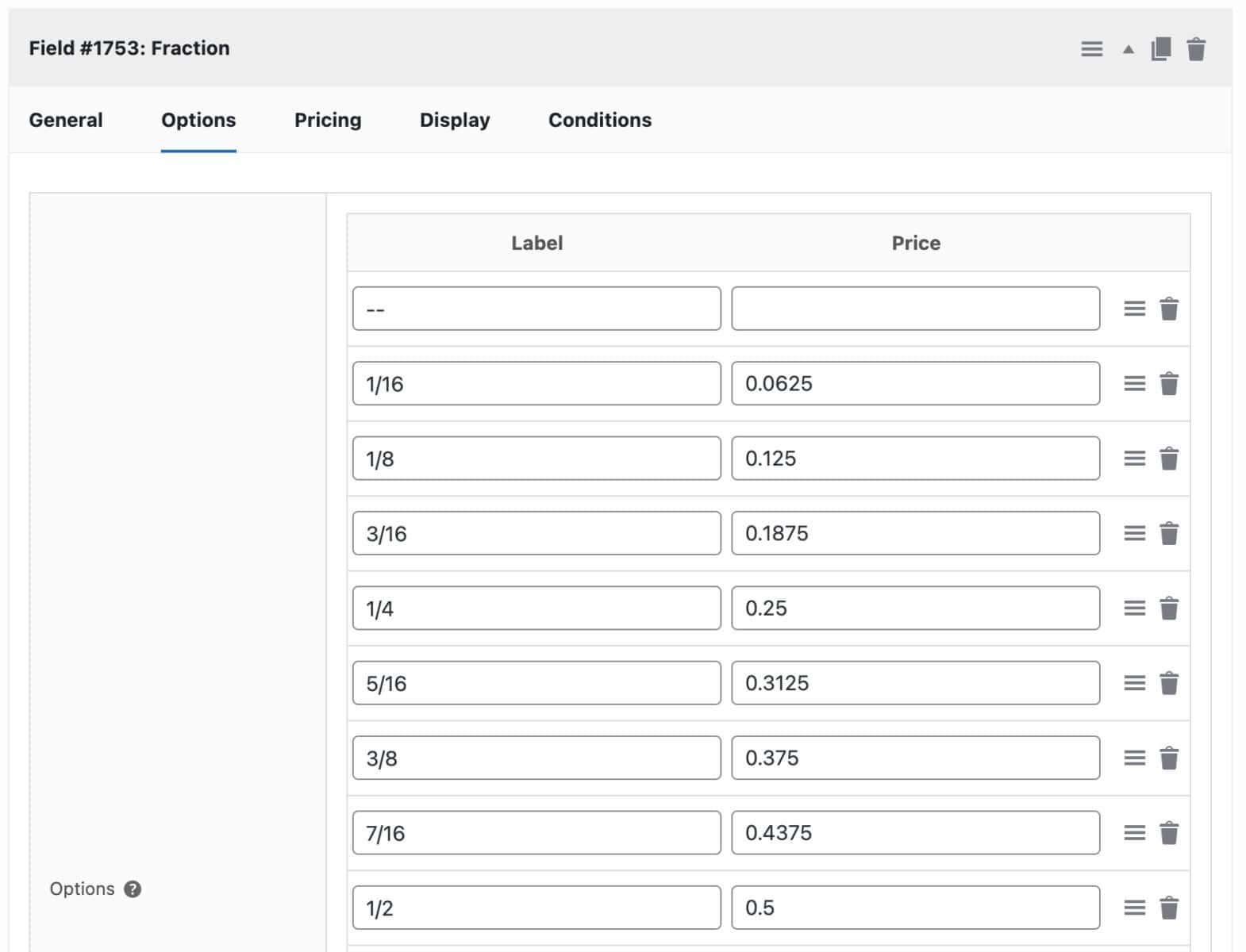This screenshot has height=952, width=1246.
Task: Click the 0.4375 price field
Action: (916, 832)
